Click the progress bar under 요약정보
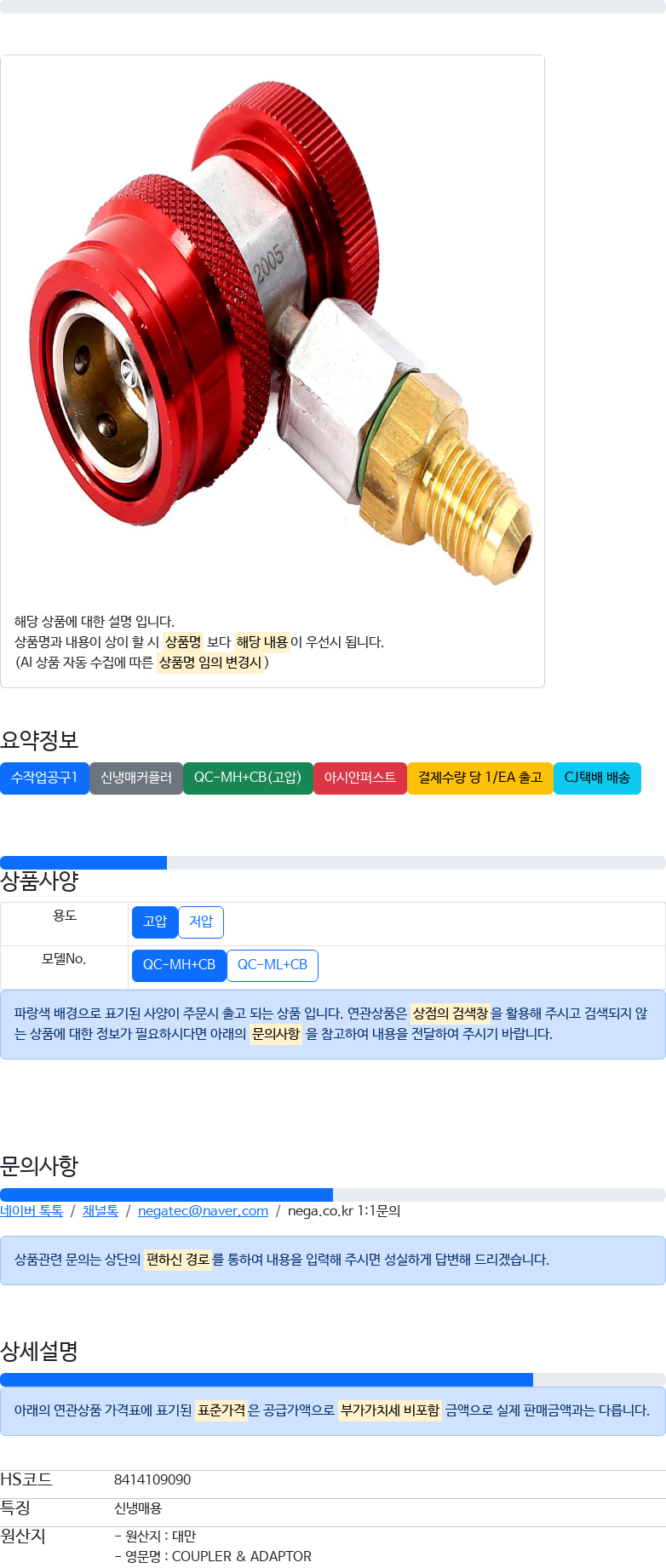The height and width of the screenshot is (1568, 666). pos(333,863)
